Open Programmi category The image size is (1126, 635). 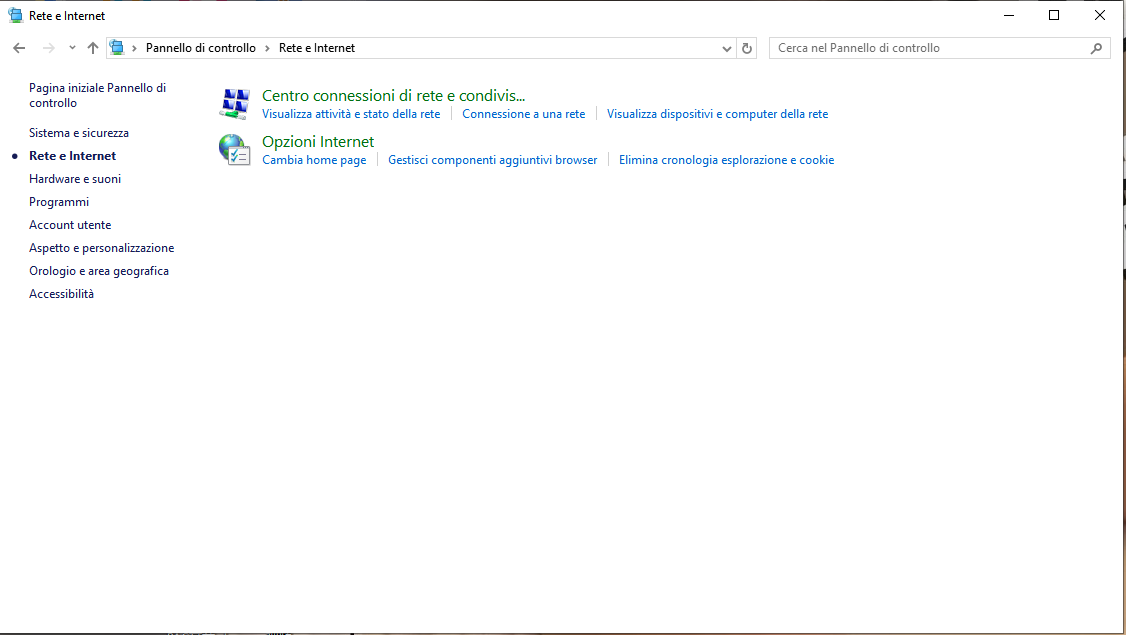tap(59, 202)
